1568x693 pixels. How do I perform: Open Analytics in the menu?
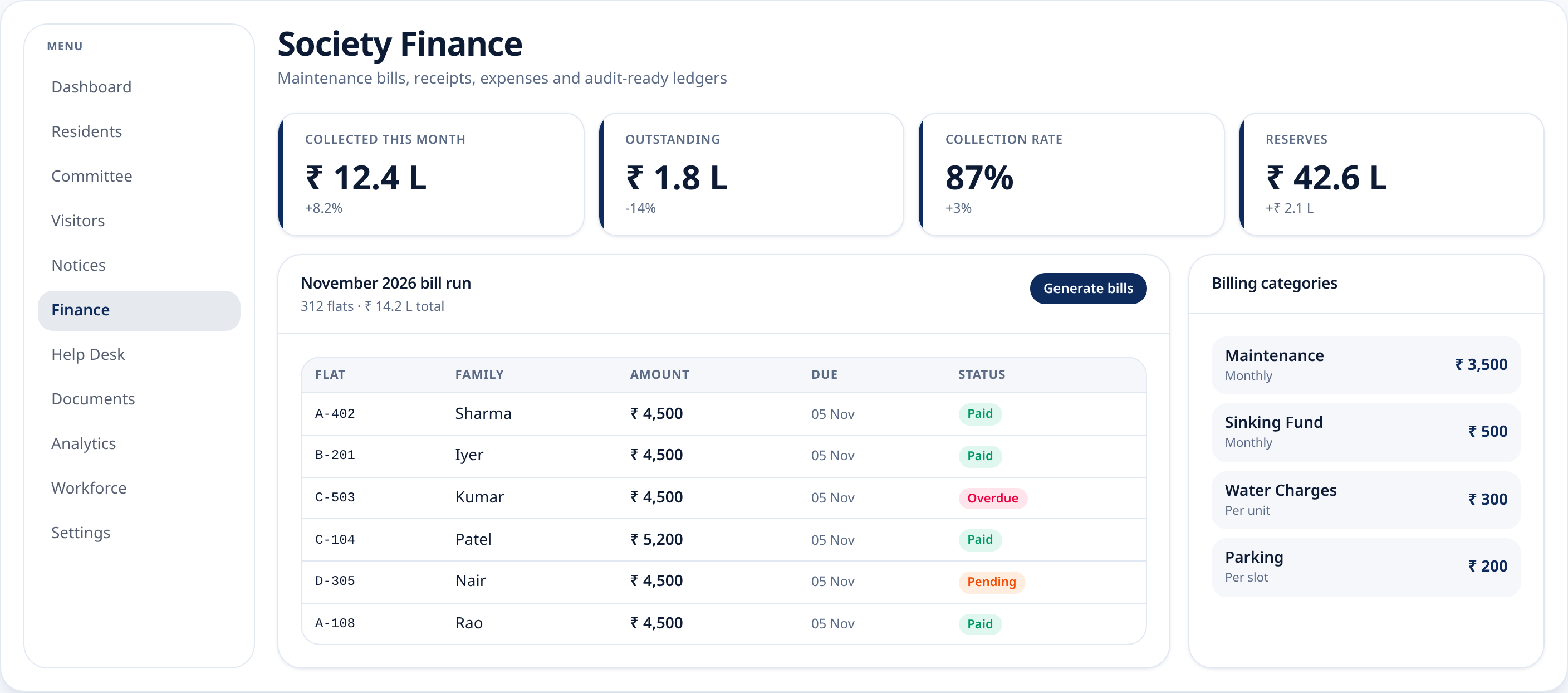[139, 443]
